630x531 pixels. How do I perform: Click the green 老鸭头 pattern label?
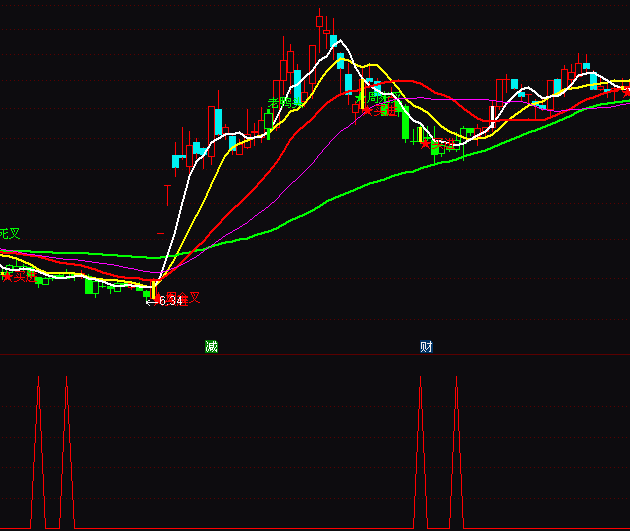283,104
